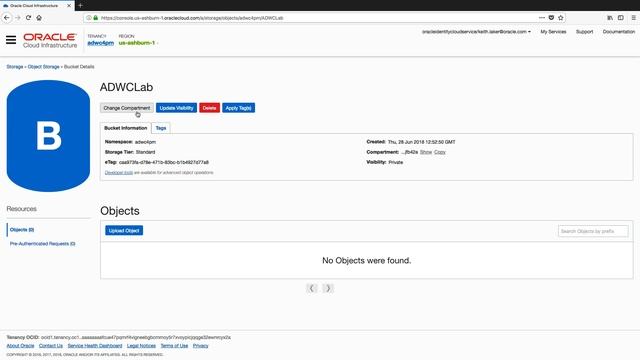This screenshot has width=640, height=360.
Task: Open the Documentation menu item
Action: point(619,31)
